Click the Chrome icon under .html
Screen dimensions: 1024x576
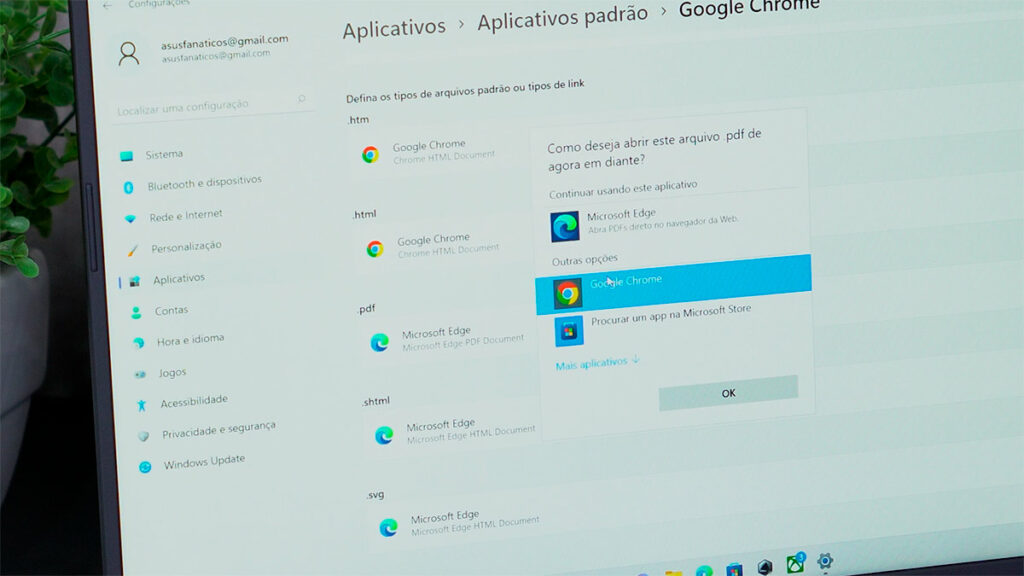[375, 249]
